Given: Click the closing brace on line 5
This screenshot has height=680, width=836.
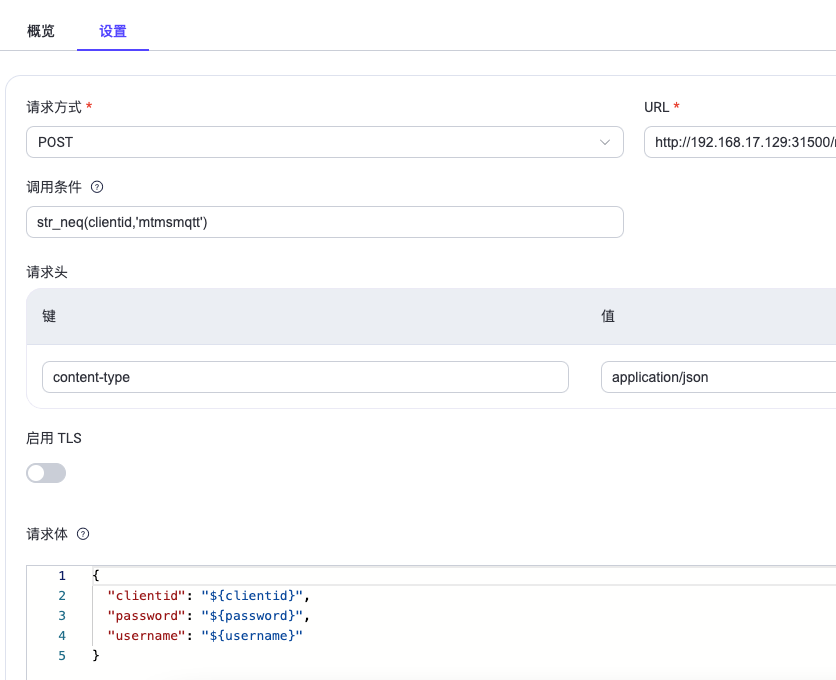Looking at the screenshot, I should (96, 655).
